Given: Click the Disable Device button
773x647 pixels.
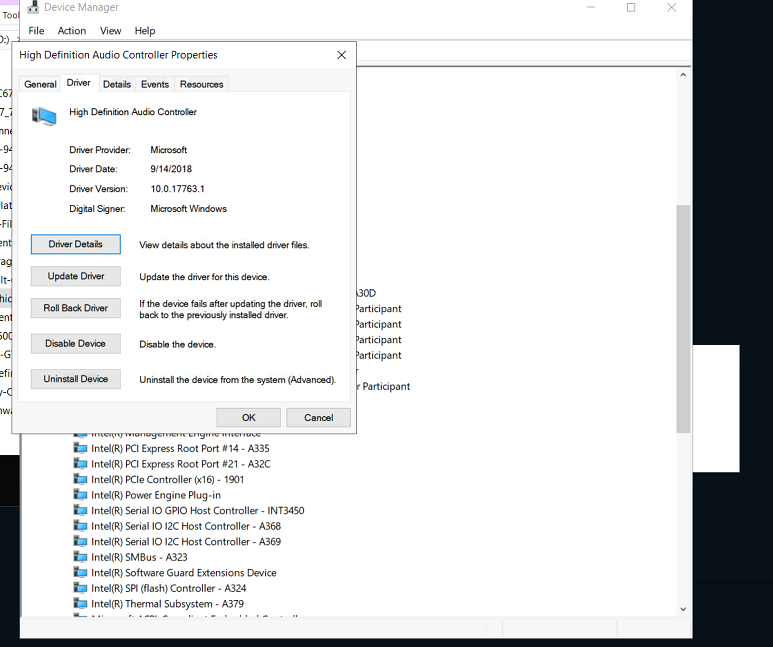Looking at the screenshot, I should click(75, 343).
